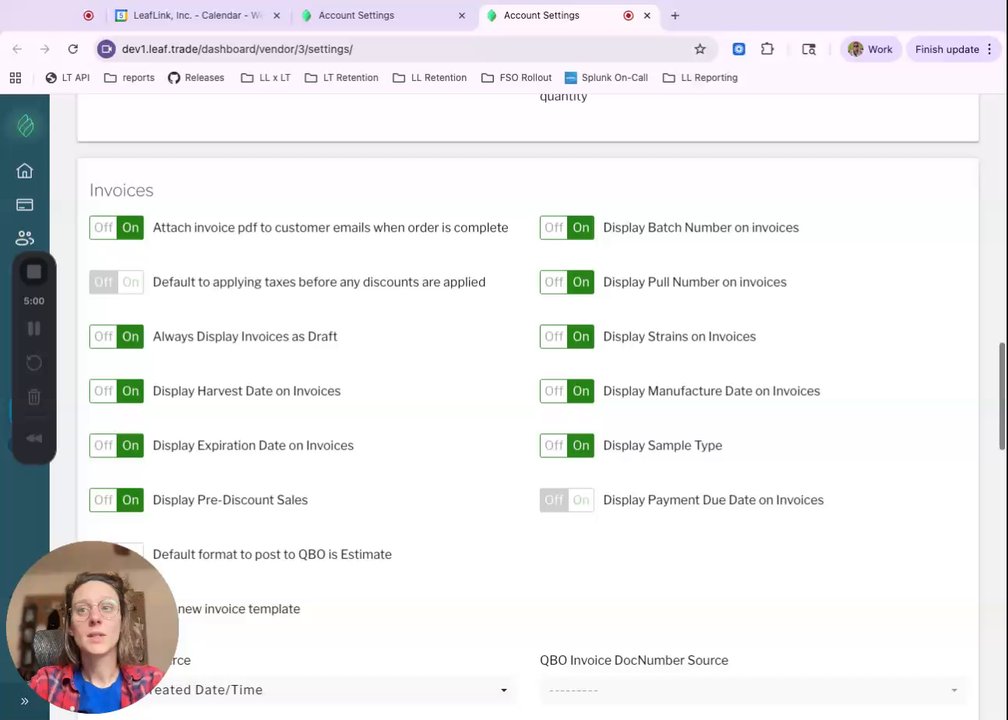Open the tab search icon

coord(809,49)
